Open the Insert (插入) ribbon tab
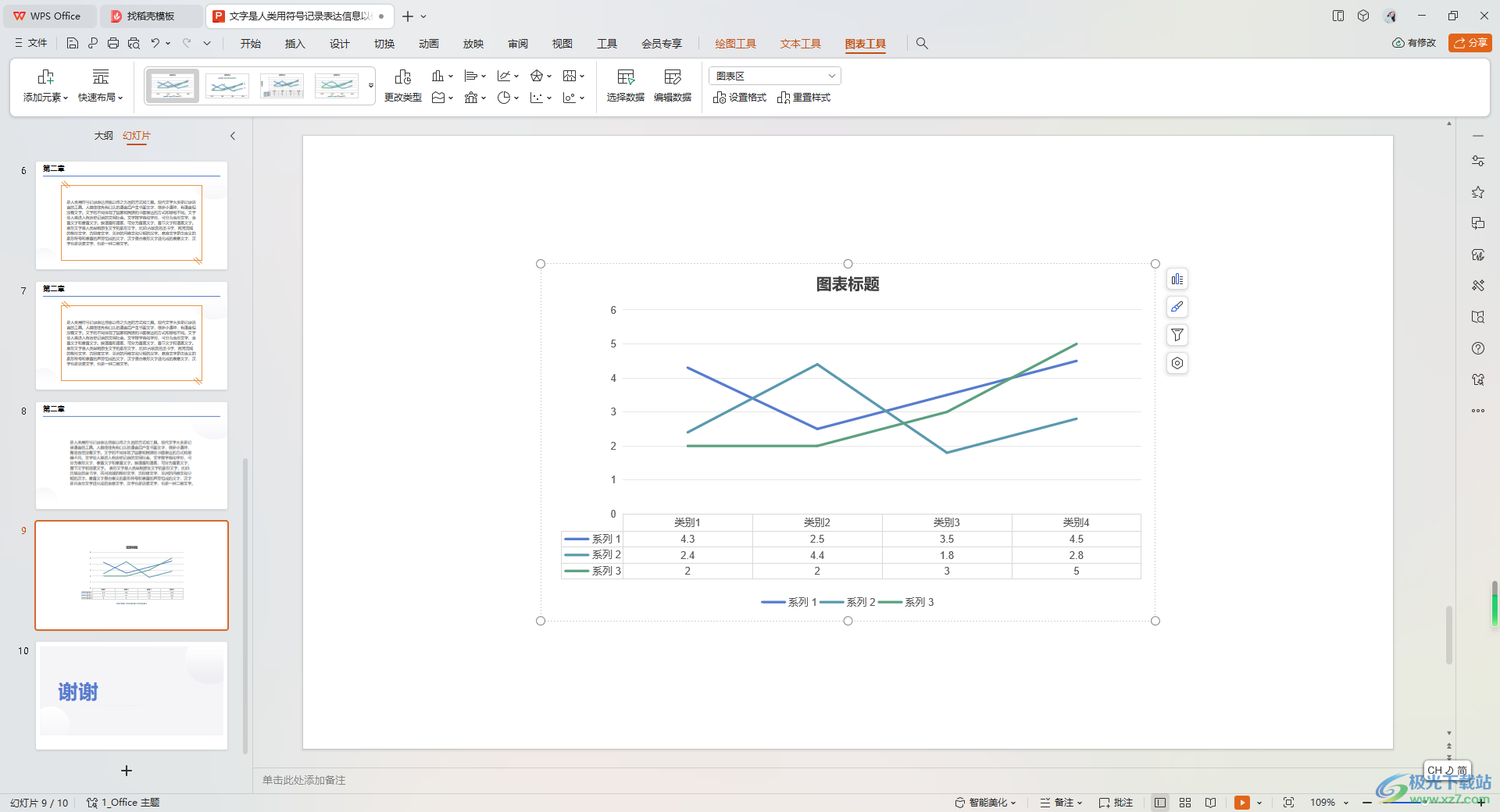1500x812 pixels. [x=295, y=44]
